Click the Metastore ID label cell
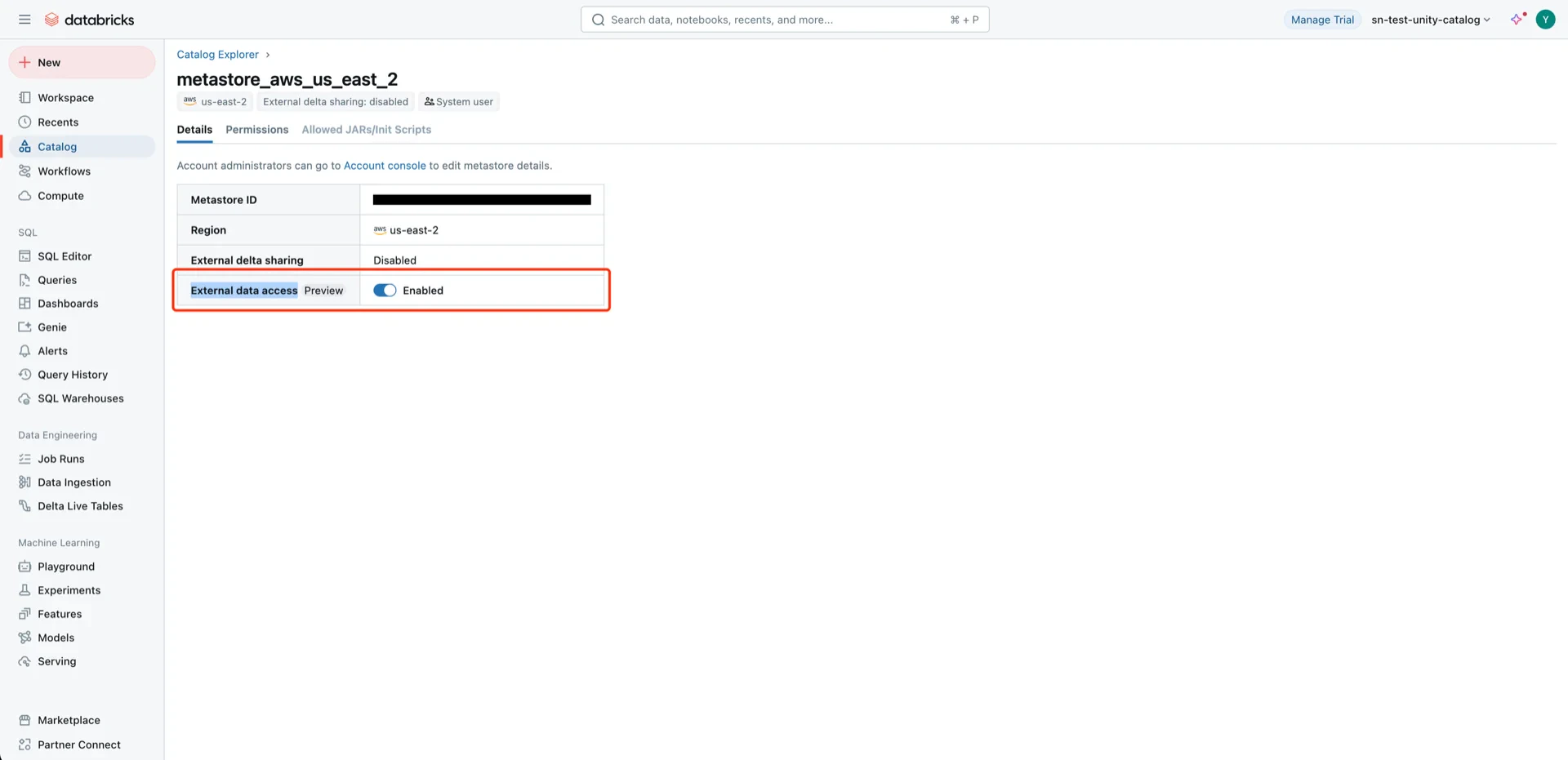This screenshot has height=760, width=1568. (x=269, y=199)
